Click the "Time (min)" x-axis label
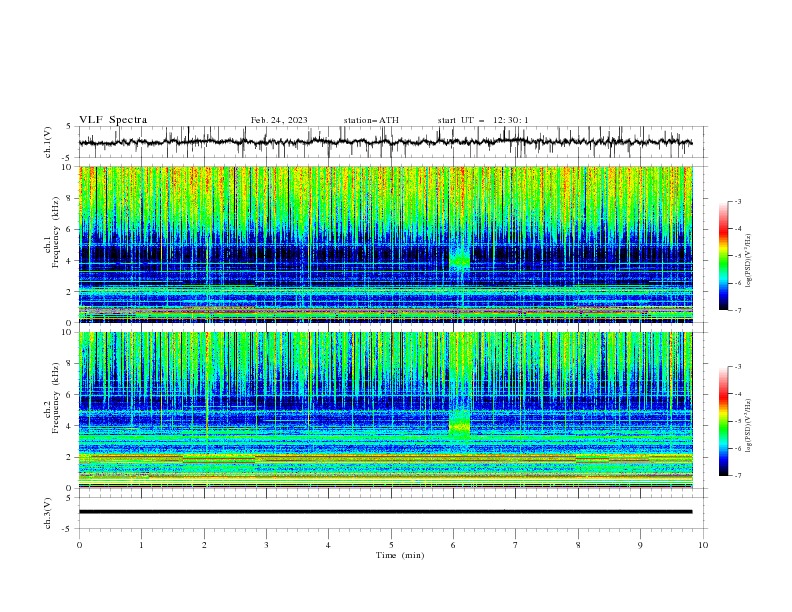Viewport: 792px width, 612px height. (x=400, y=555)
